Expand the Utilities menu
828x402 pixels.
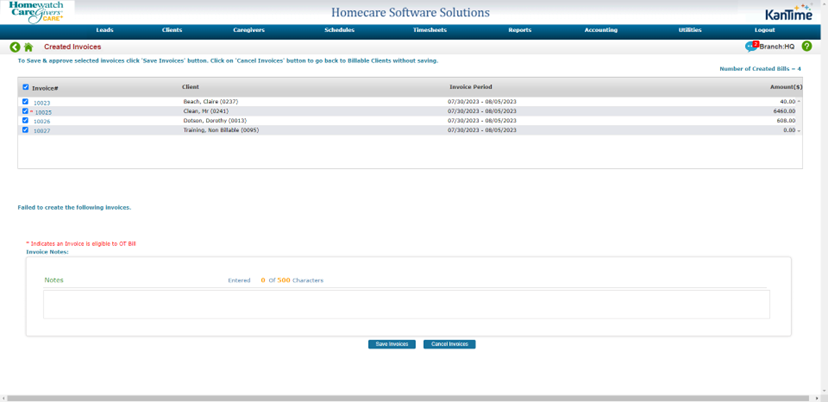pyautogui.click(x=690, y=30)
